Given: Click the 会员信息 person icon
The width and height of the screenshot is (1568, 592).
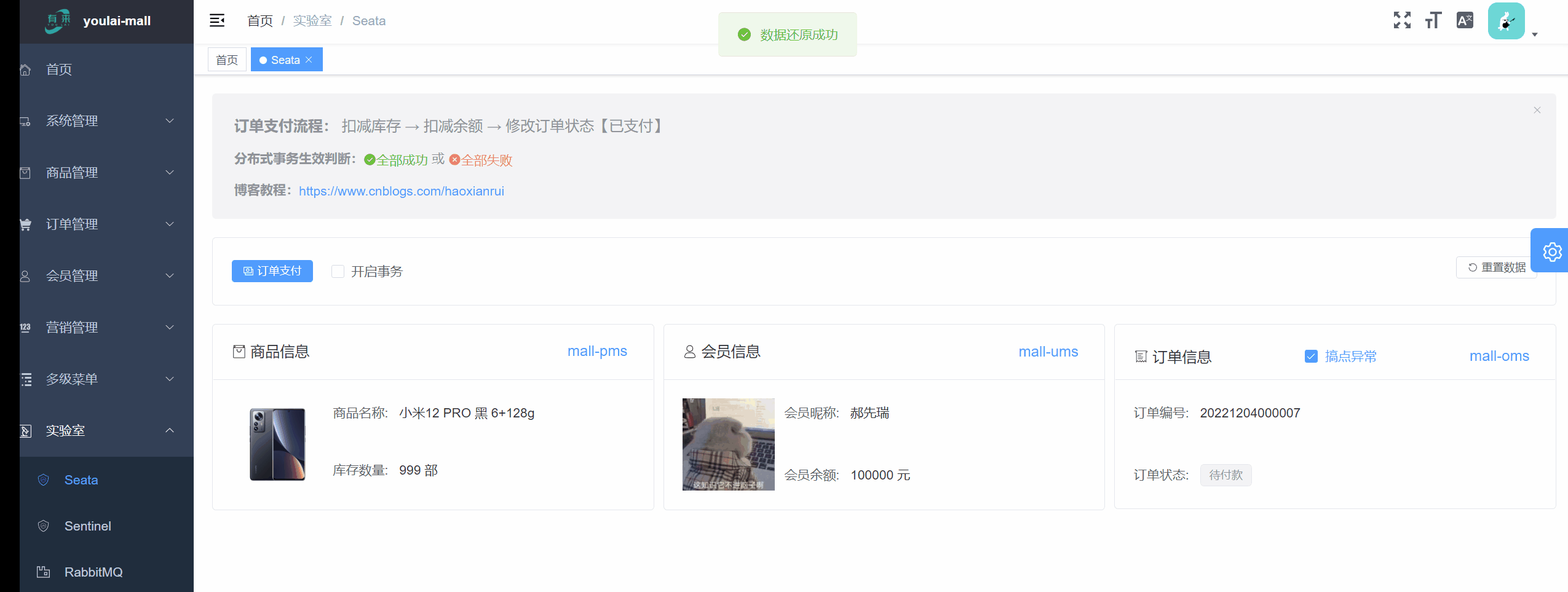Looking at the screenshot, I should tap(690, 352).
